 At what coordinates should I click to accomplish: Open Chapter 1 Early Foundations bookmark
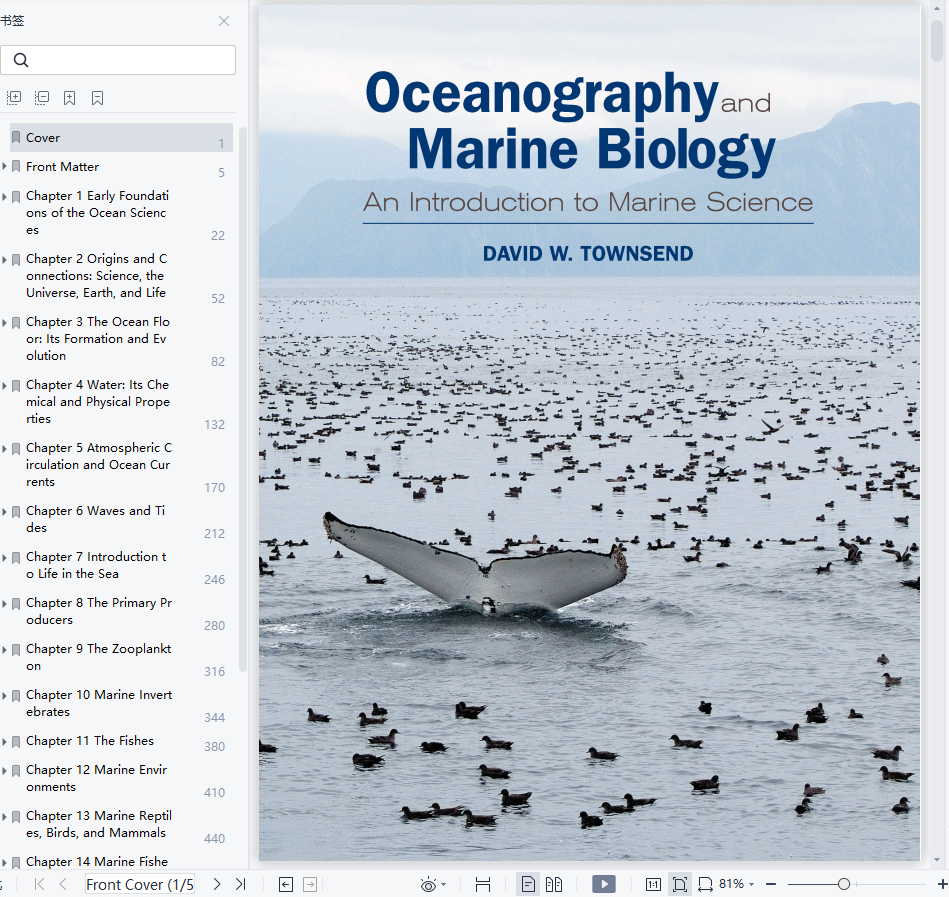pyautogui.click(x=97, y=212)
